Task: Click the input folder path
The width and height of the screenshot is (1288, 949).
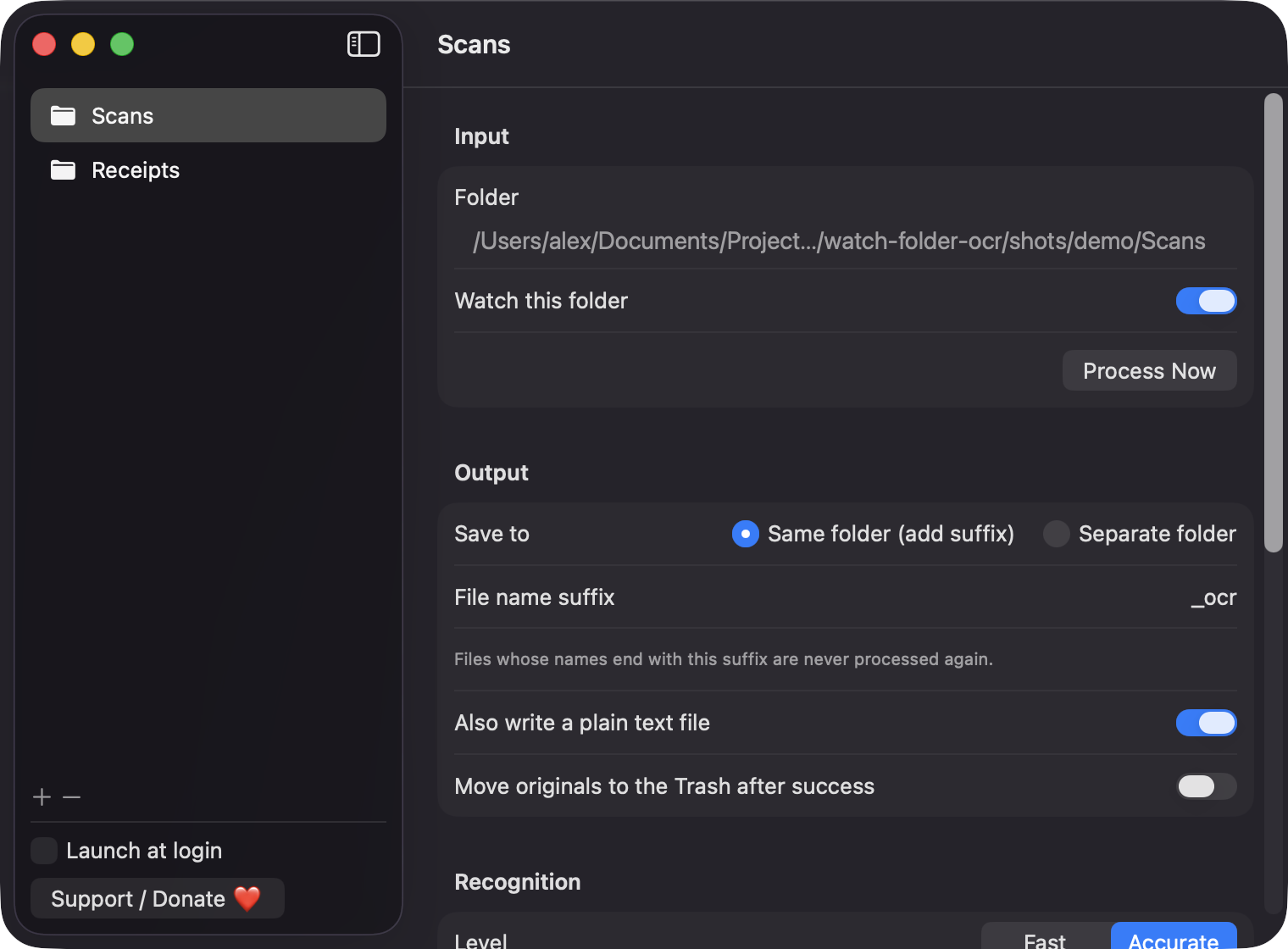Action: (x=839, y=241)
